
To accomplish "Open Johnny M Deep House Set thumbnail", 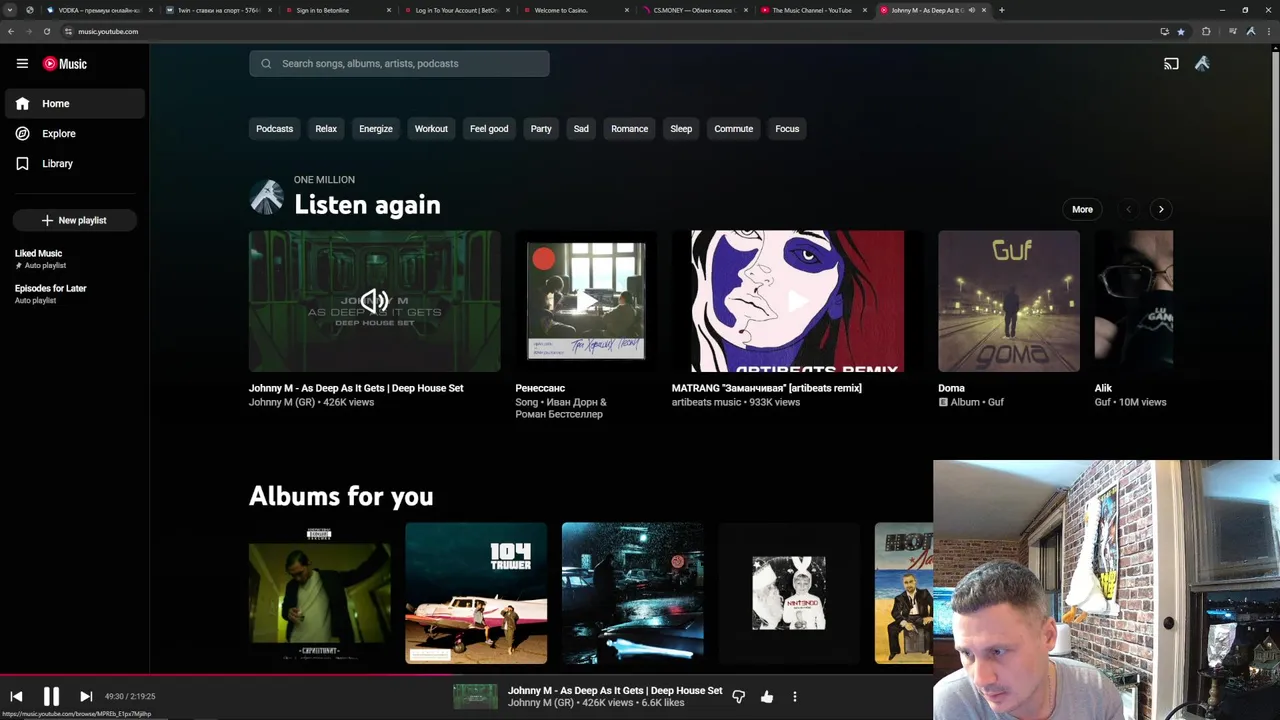I will click(x=375, y=301).
